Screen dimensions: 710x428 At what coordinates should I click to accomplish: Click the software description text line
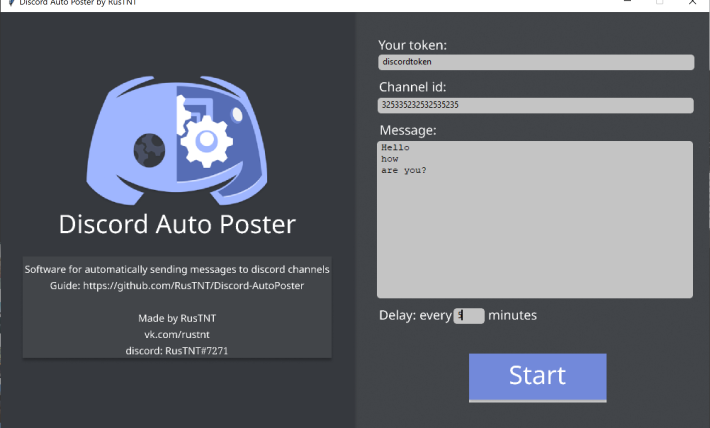pos(177,269)
